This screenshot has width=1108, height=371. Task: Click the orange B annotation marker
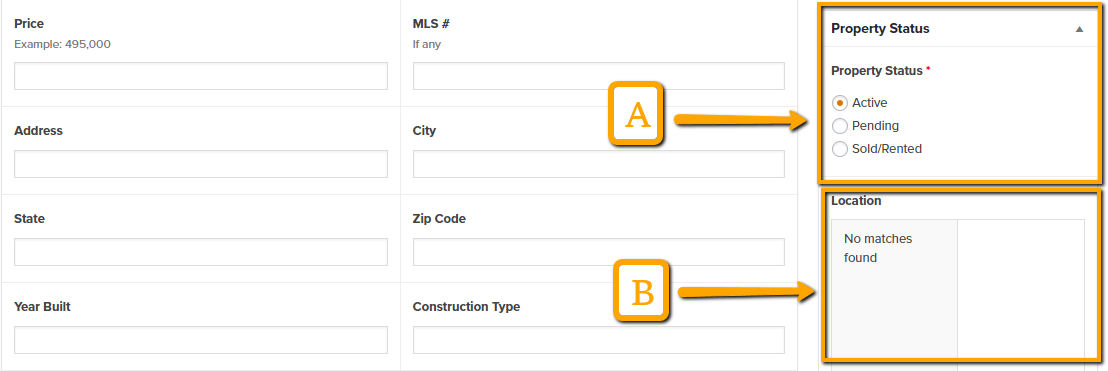point(641,291)
